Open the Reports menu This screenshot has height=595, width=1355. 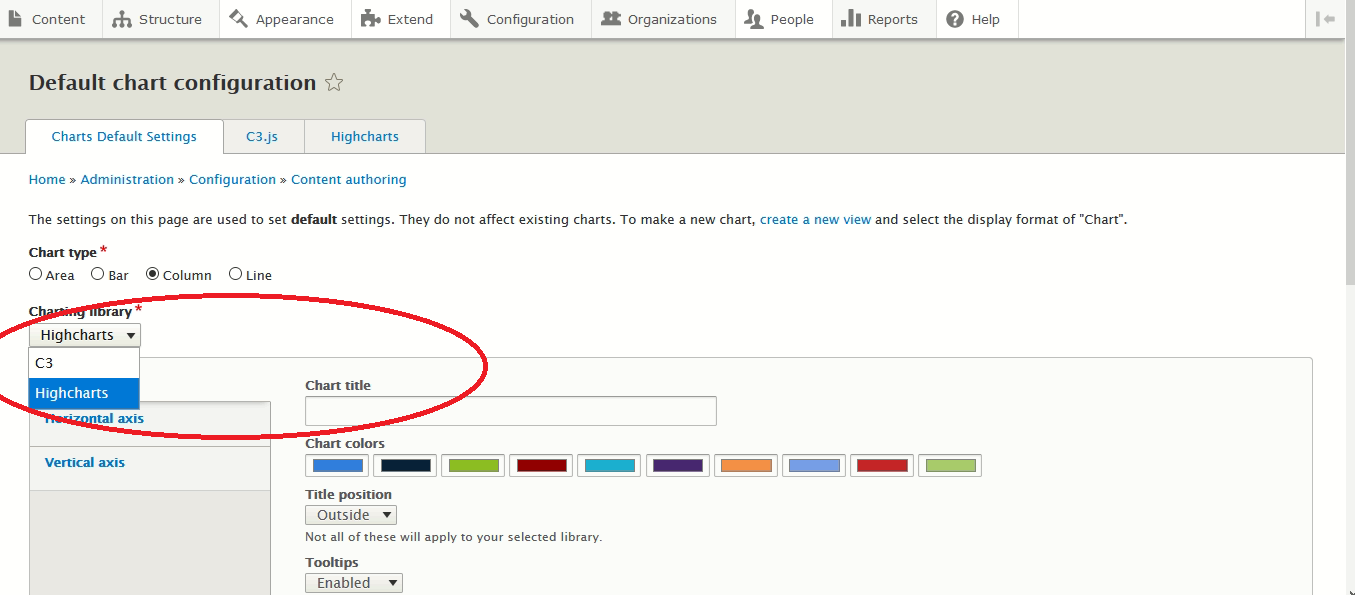coord(880,19)
